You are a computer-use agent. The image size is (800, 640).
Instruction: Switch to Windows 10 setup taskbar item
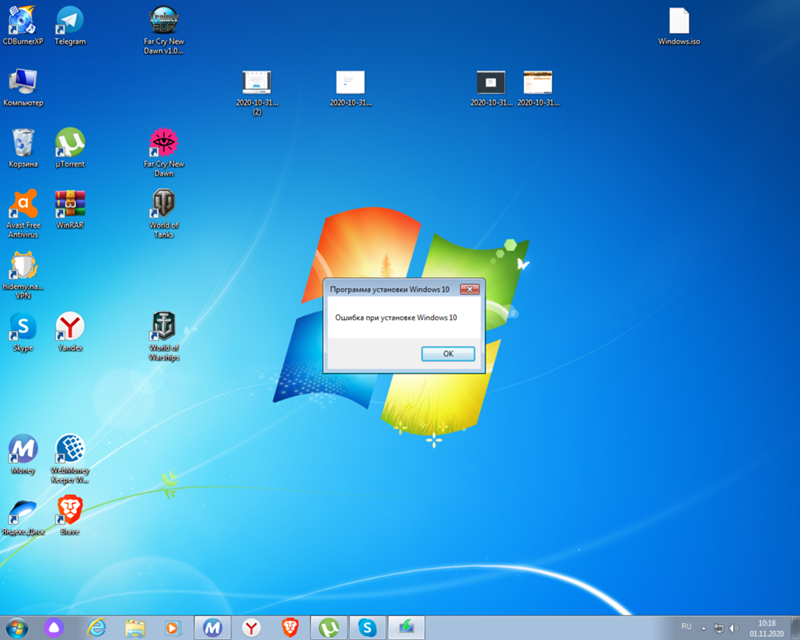(407, 628)
